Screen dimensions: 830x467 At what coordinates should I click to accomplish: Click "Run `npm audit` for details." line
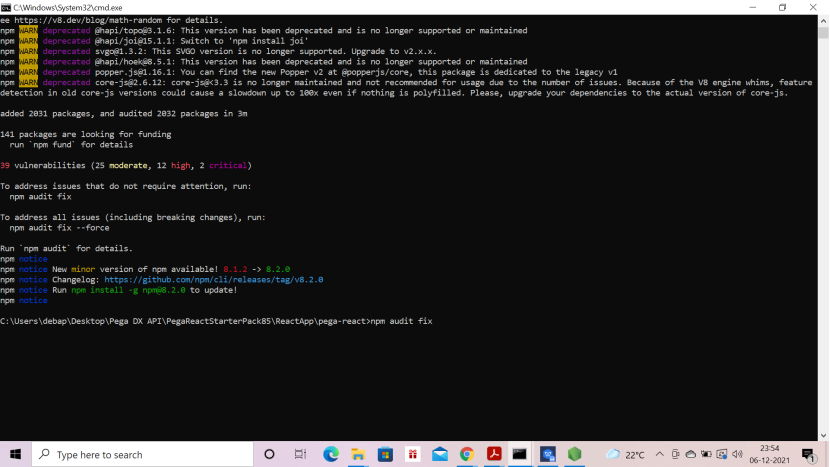click(x=66, y=248)
